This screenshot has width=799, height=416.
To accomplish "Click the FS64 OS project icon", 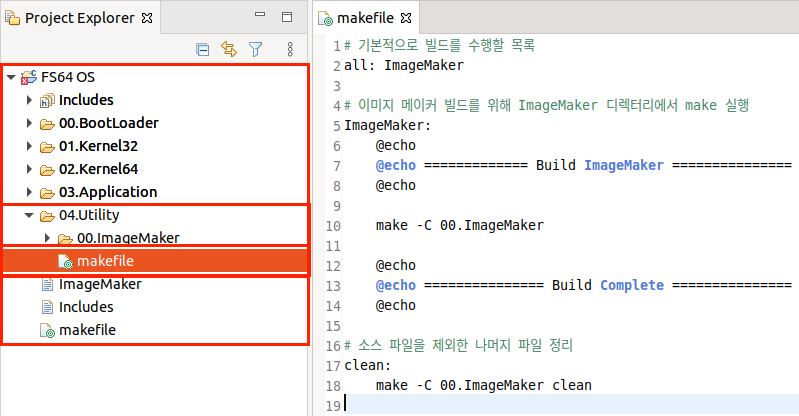I will [x=29, y=77].
